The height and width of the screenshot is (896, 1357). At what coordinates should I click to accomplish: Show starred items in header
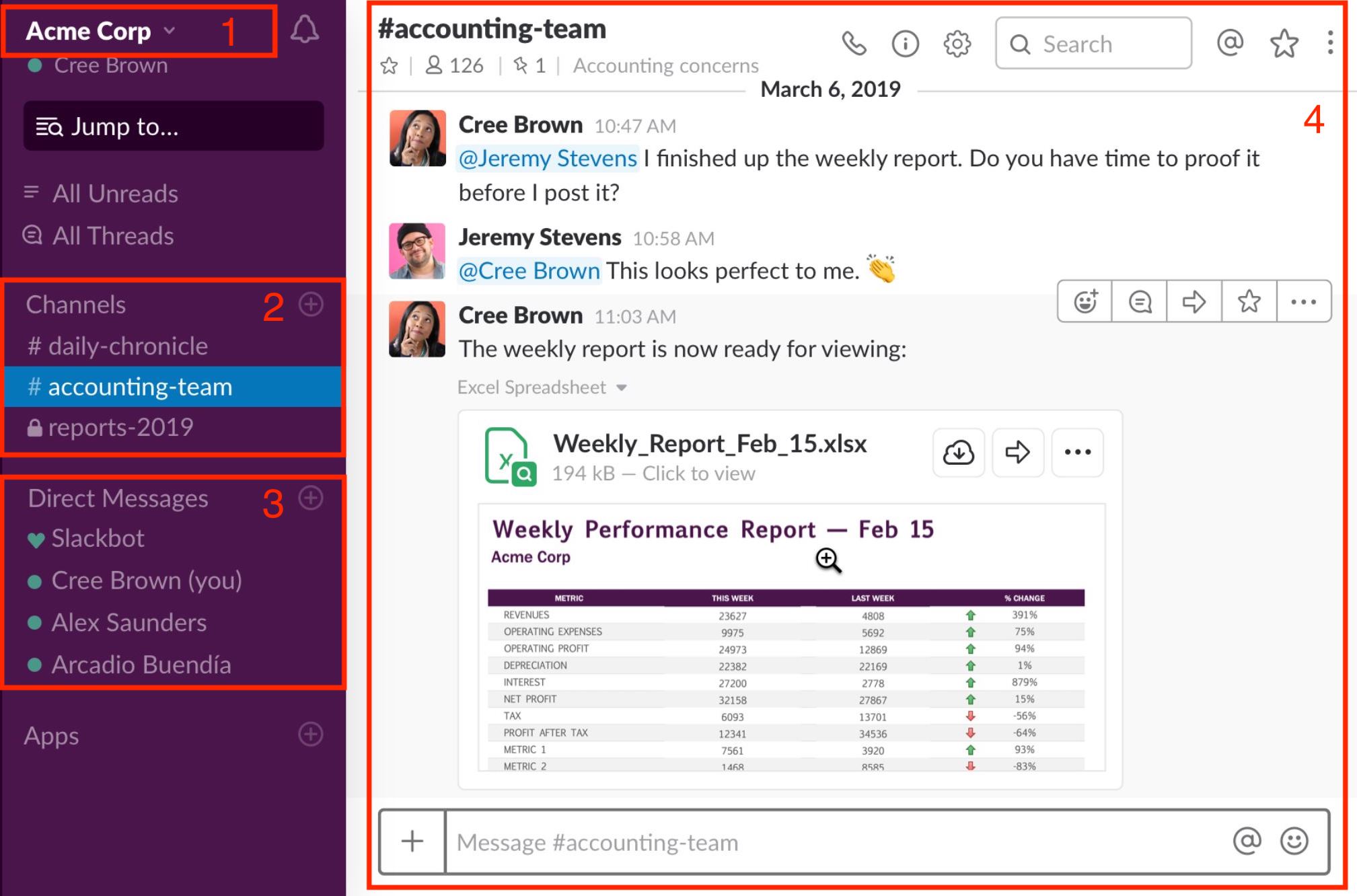coord(1284,44)
